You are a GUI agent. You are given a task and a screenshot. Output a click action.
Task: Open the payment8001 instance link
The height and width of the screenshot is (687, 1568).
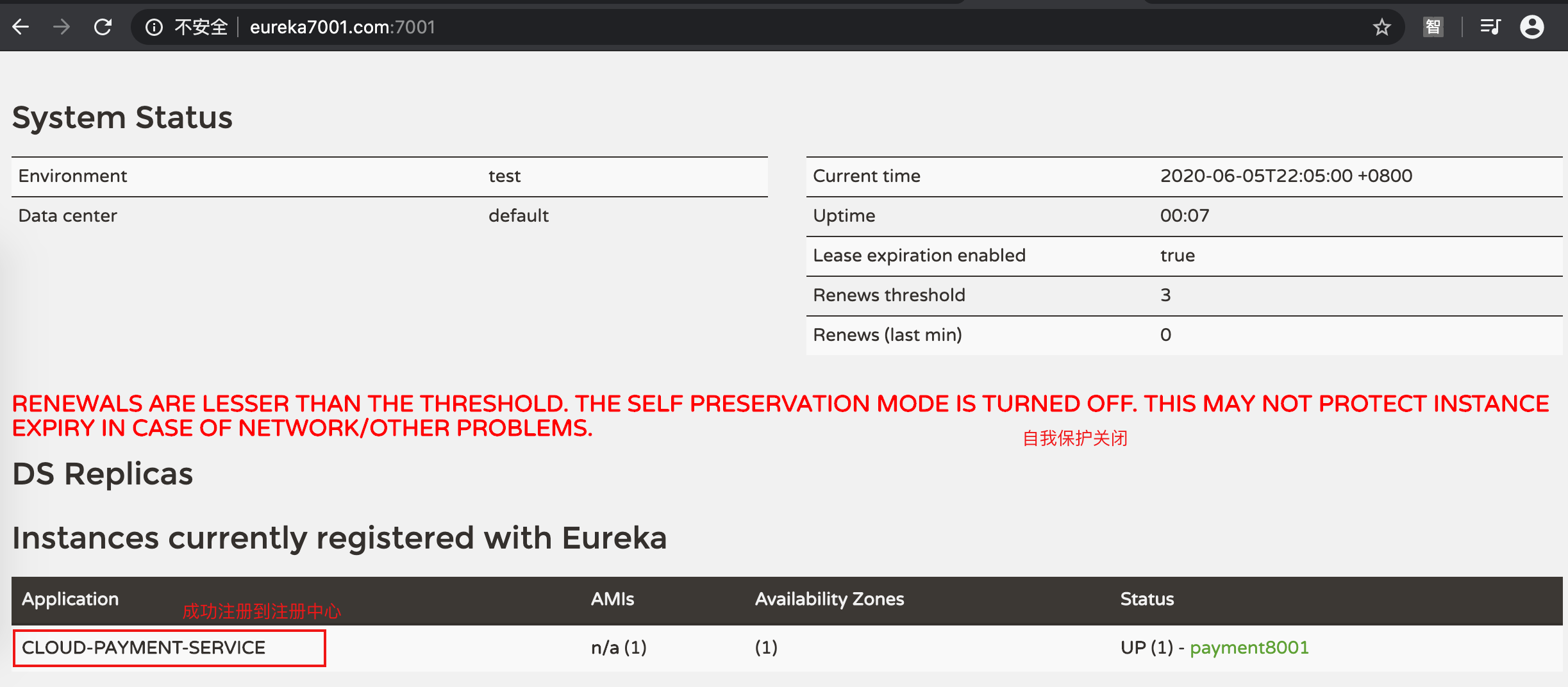pyautogui.click(x=1249, y=647)
